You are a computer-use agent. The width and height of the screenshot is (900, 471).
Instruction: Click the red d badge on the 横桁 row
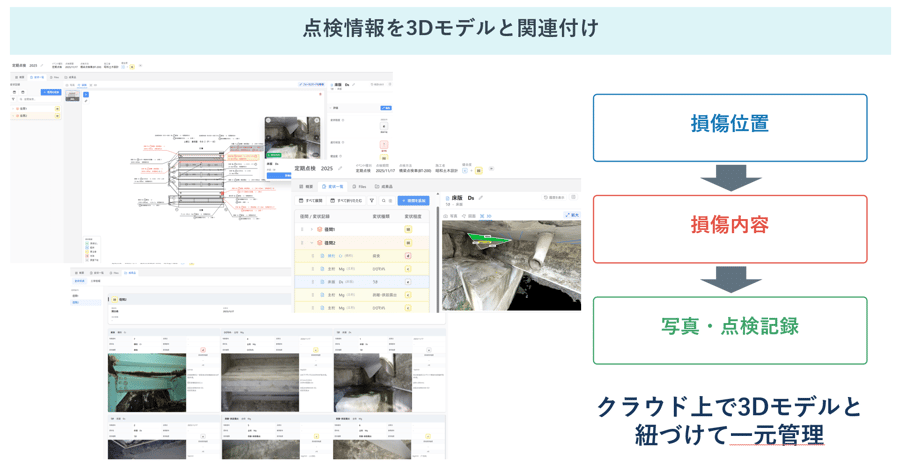point(408,256)
